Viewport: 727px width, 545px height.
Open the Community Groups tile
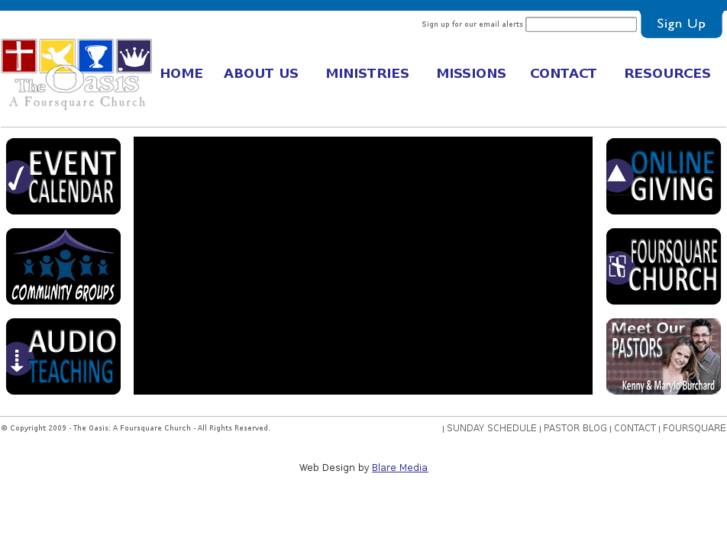(64, 266)
